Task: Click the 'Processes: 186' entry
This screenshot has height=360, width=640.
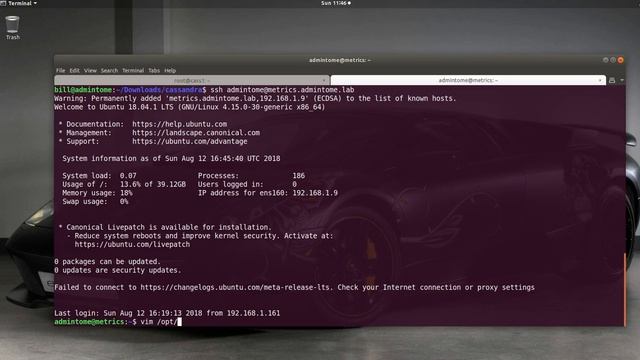Action: 251,176
